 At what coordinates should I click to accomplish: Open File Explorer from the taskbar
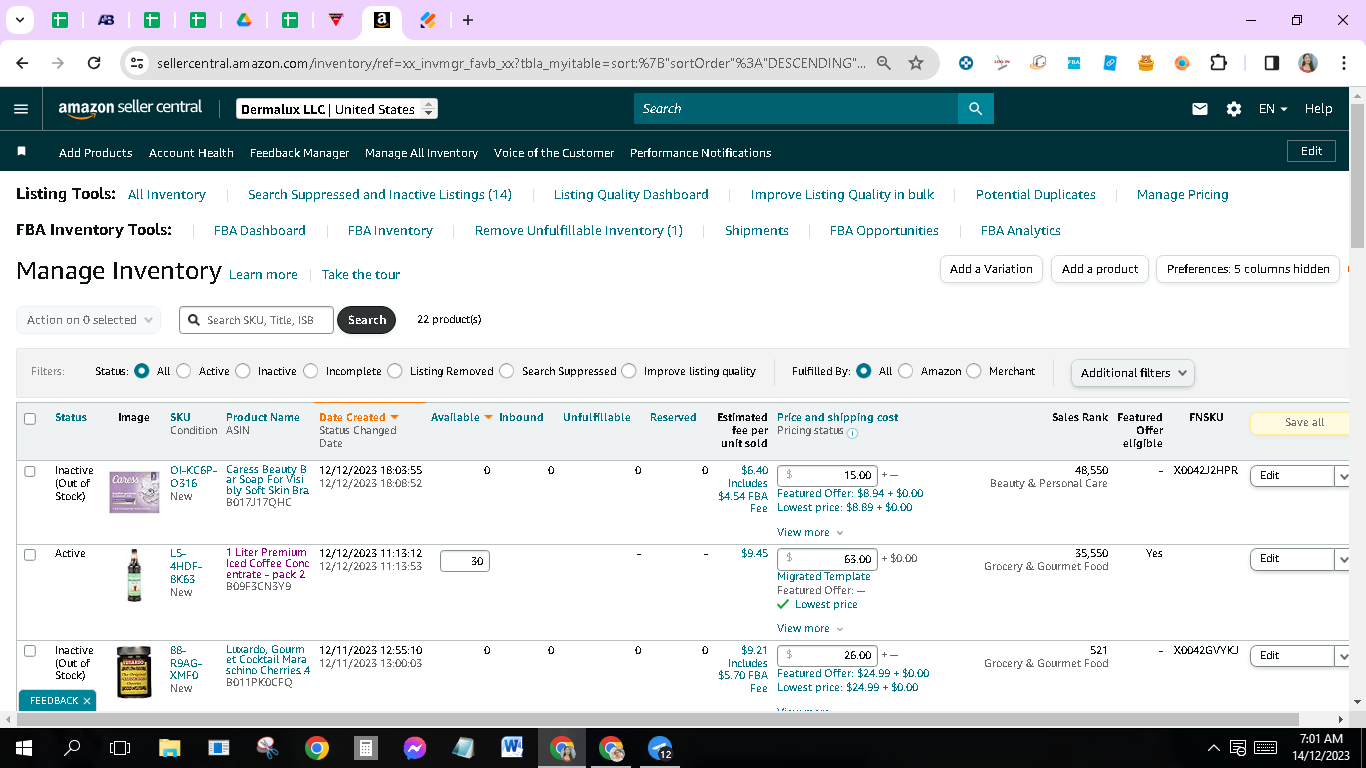click(x=169, y=747)
